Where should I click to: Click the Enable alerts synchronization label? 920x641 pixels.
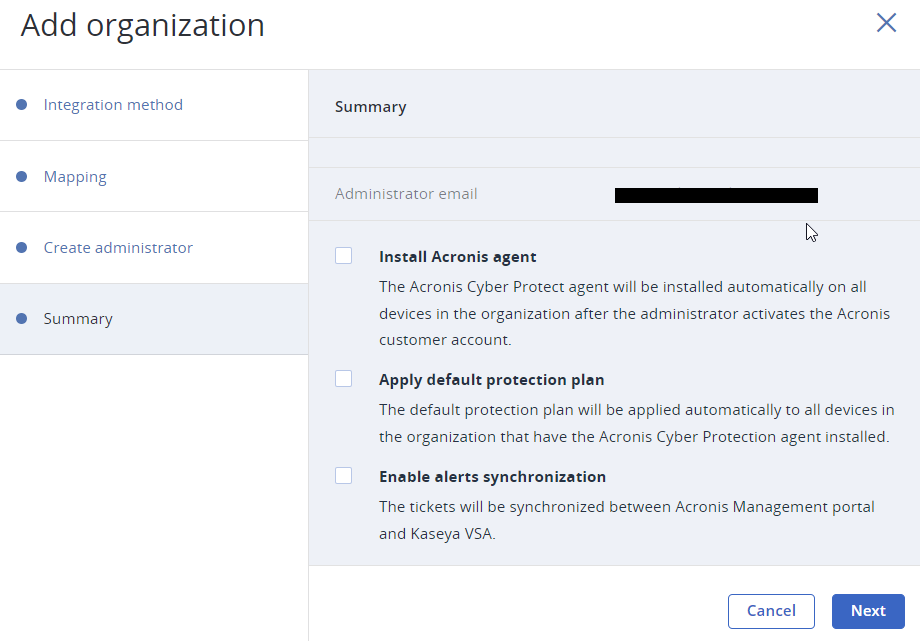492,477
